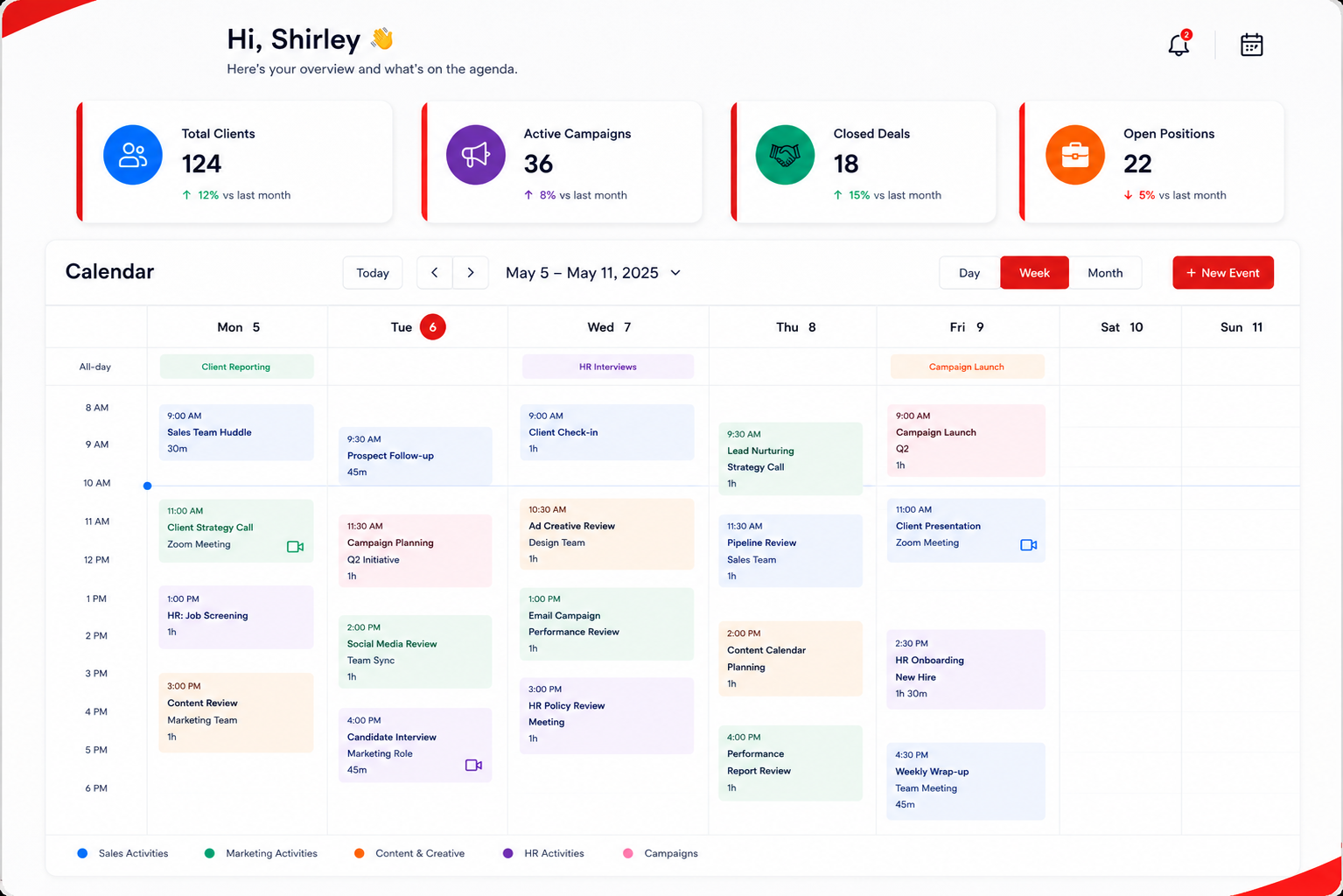
Task: Open the Client Reporting all-day event
Action: click(236, 367)
